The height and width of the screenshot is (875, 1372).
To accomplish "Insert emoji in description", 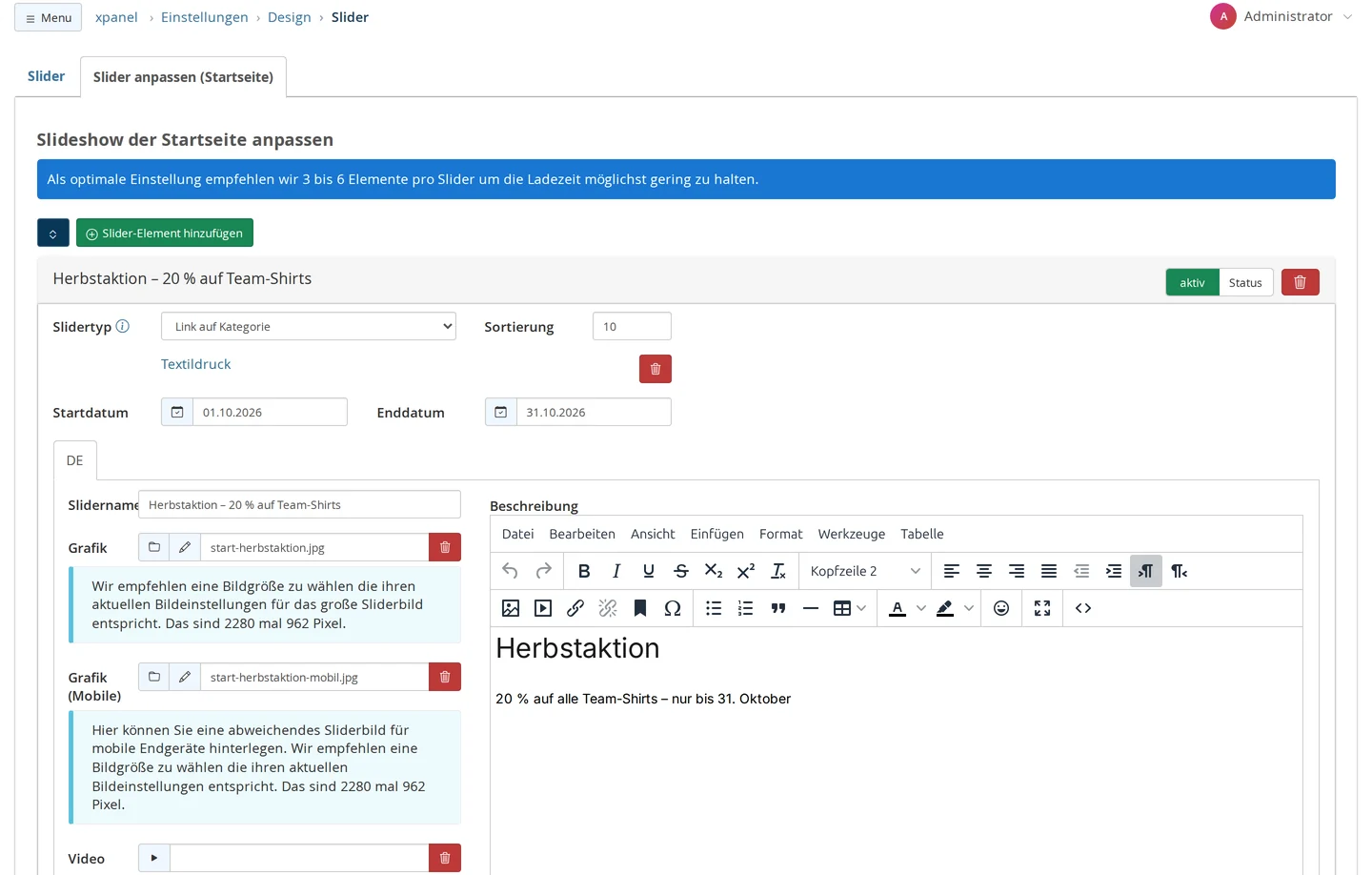I will coord(1001,608).
